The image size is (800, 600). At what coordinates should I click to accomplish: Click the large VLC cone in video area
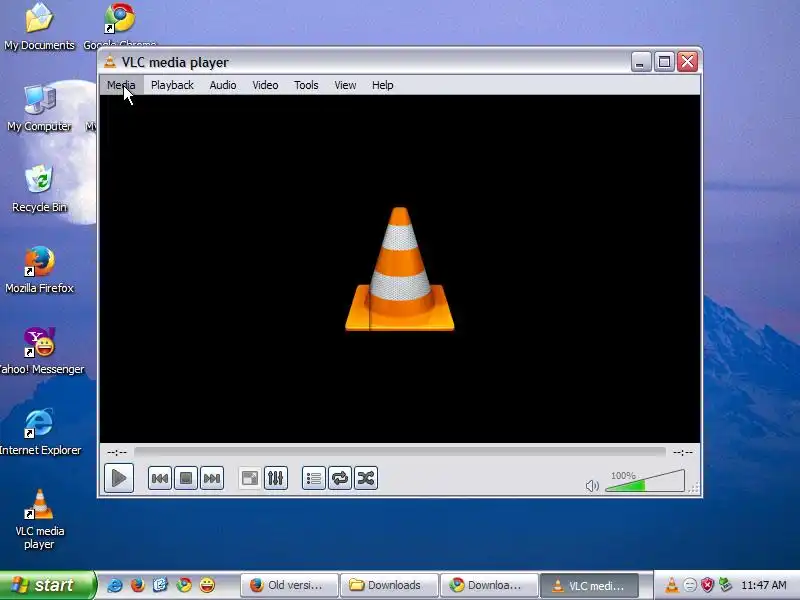coord(399,269)
